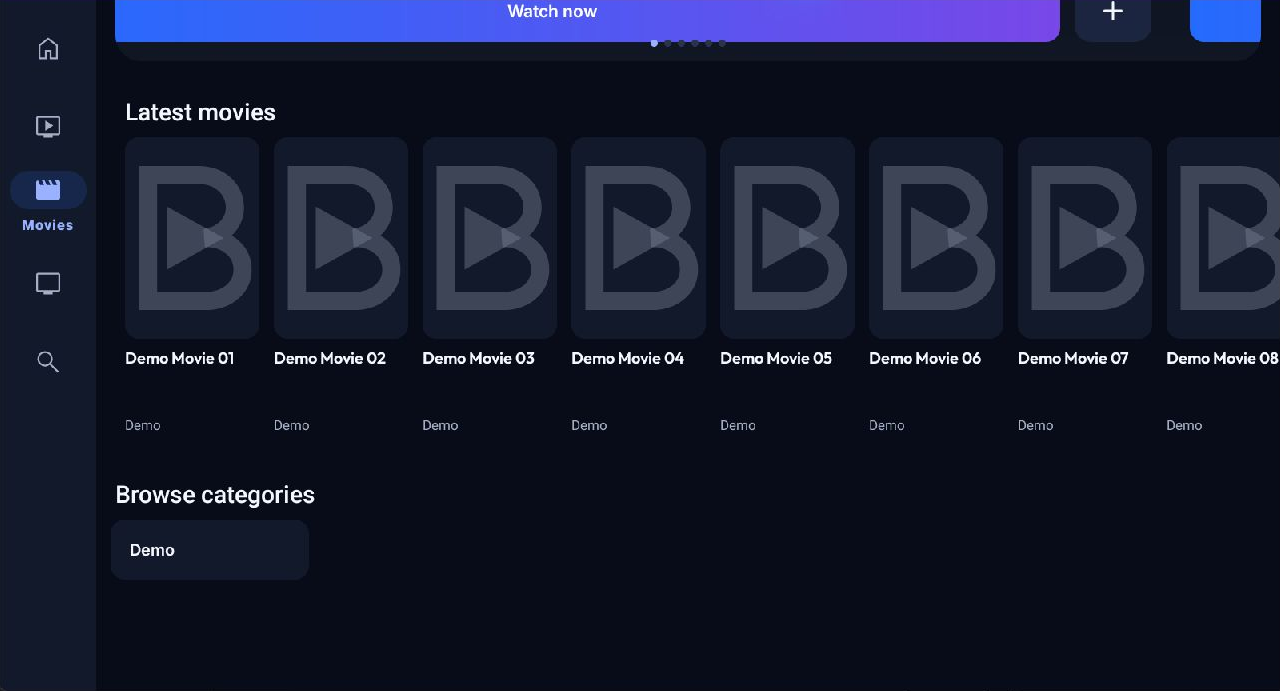Screen dimensions: 1280x691
Task: Click Demo genre label under Demo Movie 01
Action: [x=143, y=425]
